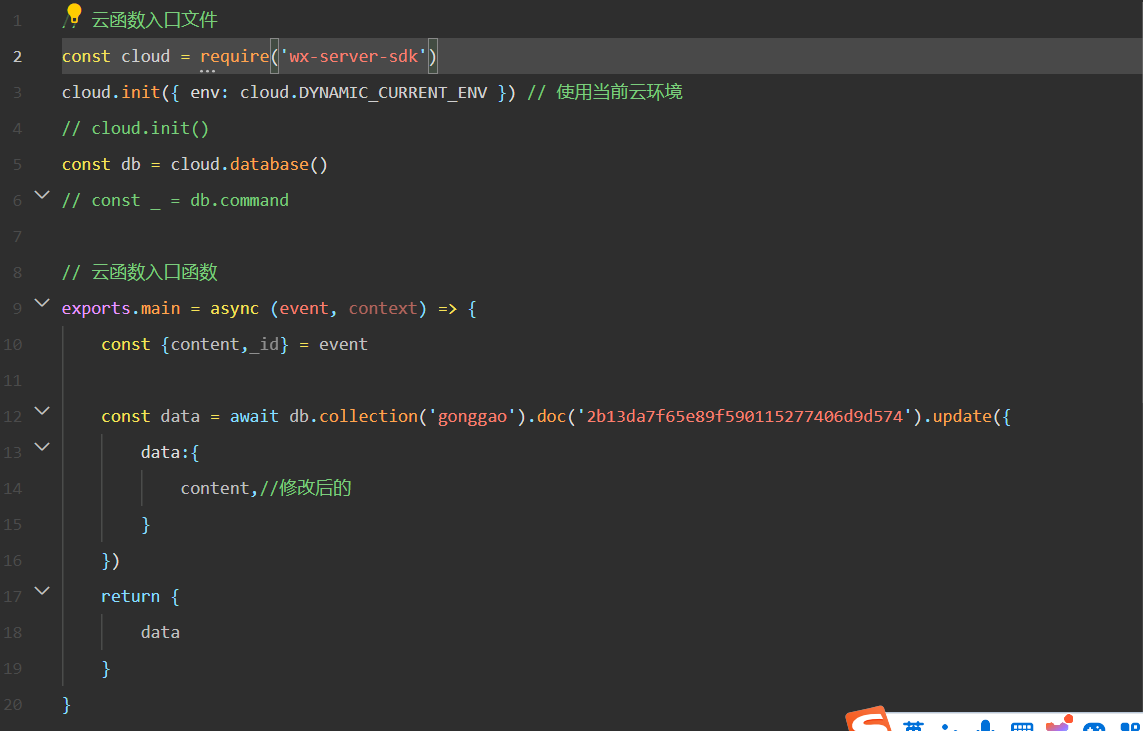
Task: Click the comment 云函数入口函数
Action: pyautogui.click(x=155, y=273)
